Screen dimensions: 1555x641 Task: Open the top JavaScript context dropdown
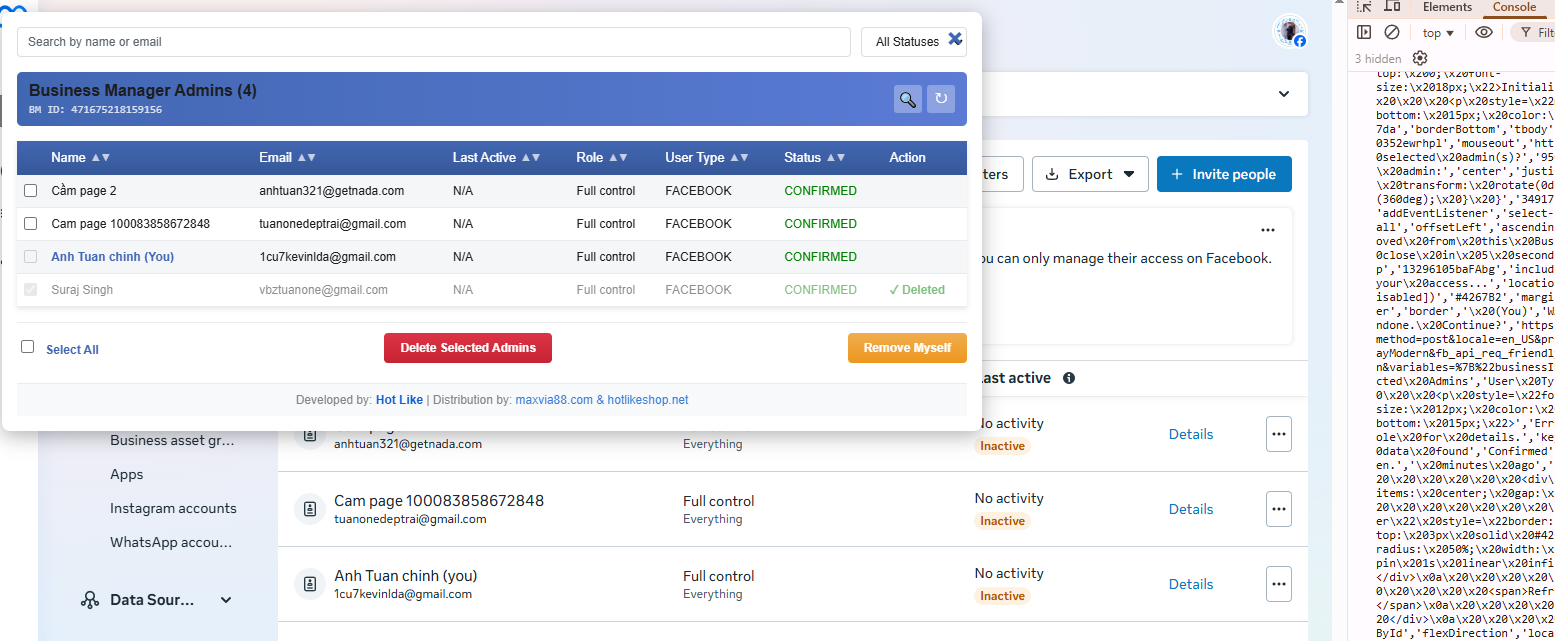pos(1439,33)
